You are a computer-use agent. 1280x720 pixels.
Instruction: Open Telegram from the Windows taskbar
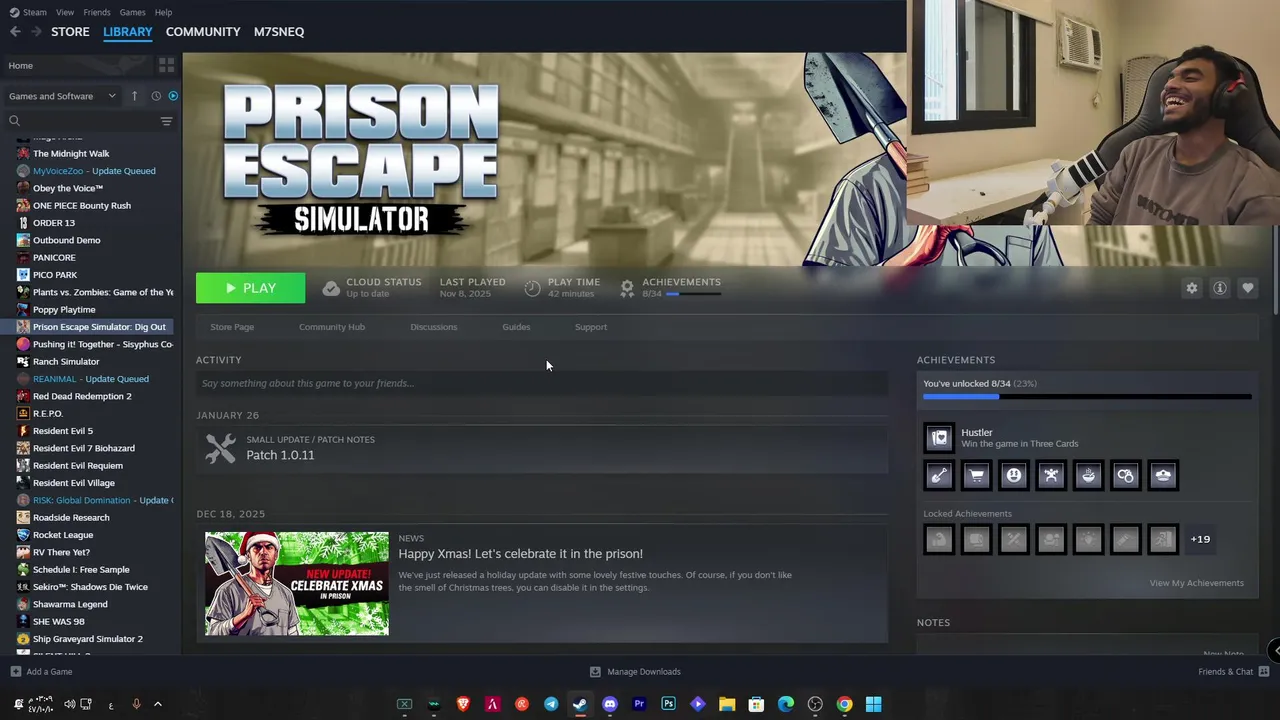pos(551,704)
